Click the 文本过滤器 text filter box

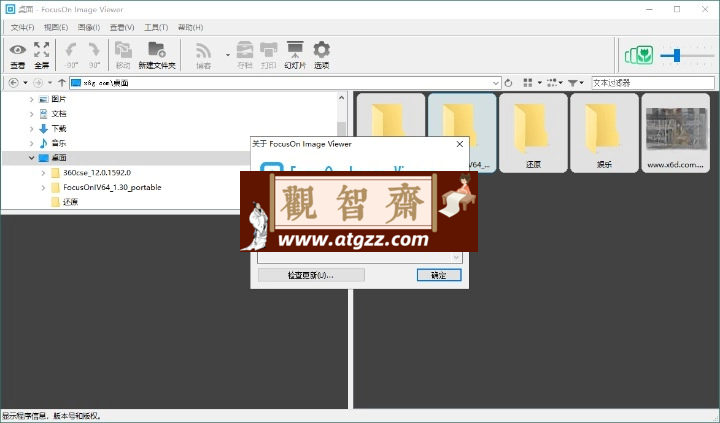coord(653,83)
